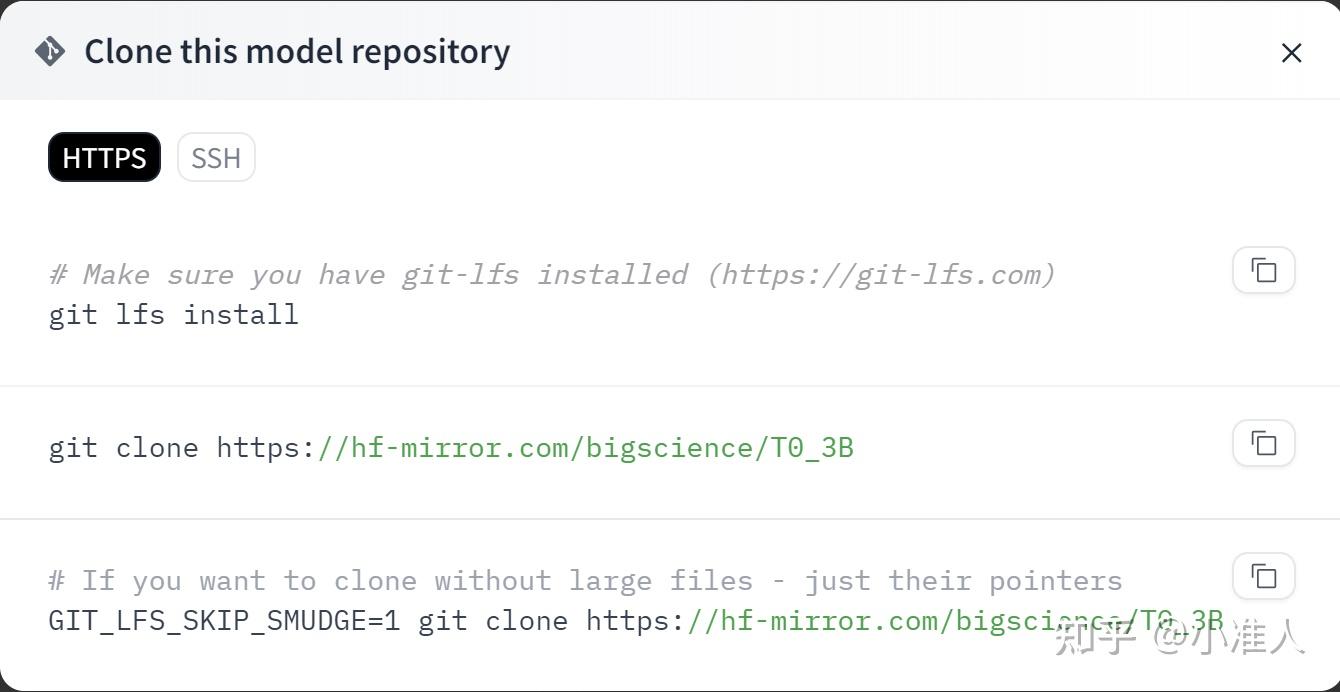
Task: Copy the git lfs install command
Action: 1263,270
